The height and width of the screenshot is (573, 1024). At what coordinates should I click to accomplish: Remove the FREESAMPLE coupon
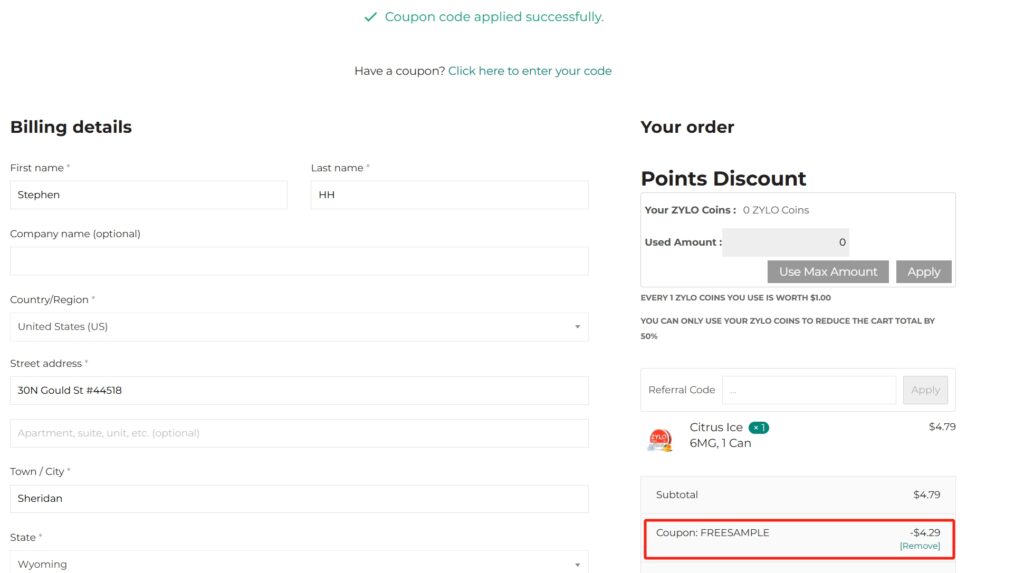click(x=919, y=546)
